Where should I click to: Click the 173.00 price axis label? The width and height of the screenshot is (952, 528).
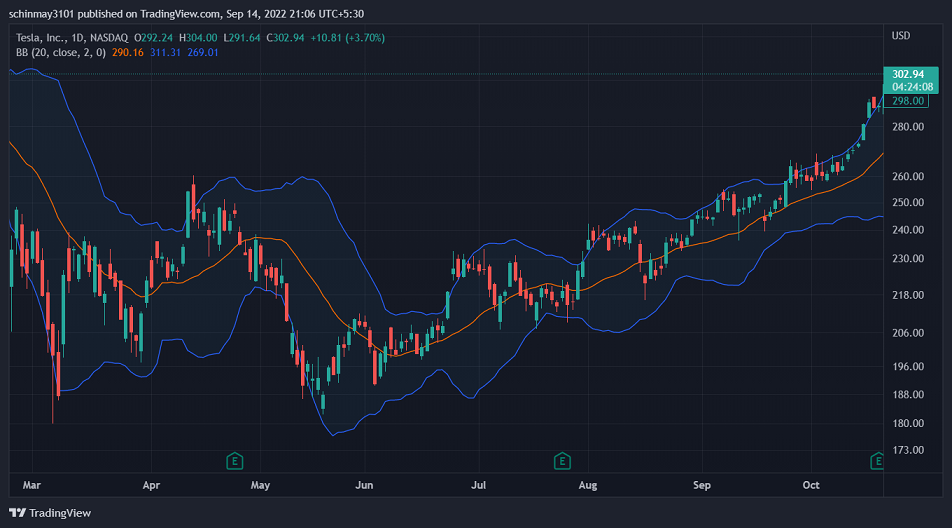(908, 450)
